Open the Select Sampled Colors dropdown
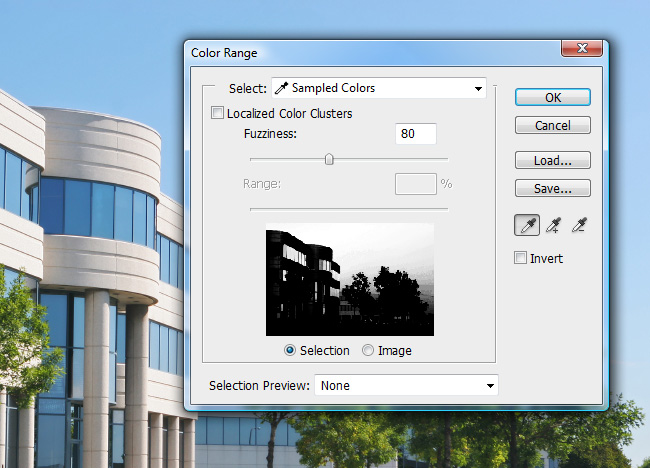The height and width of the screenshot is (468, 650). click(379, 88)
